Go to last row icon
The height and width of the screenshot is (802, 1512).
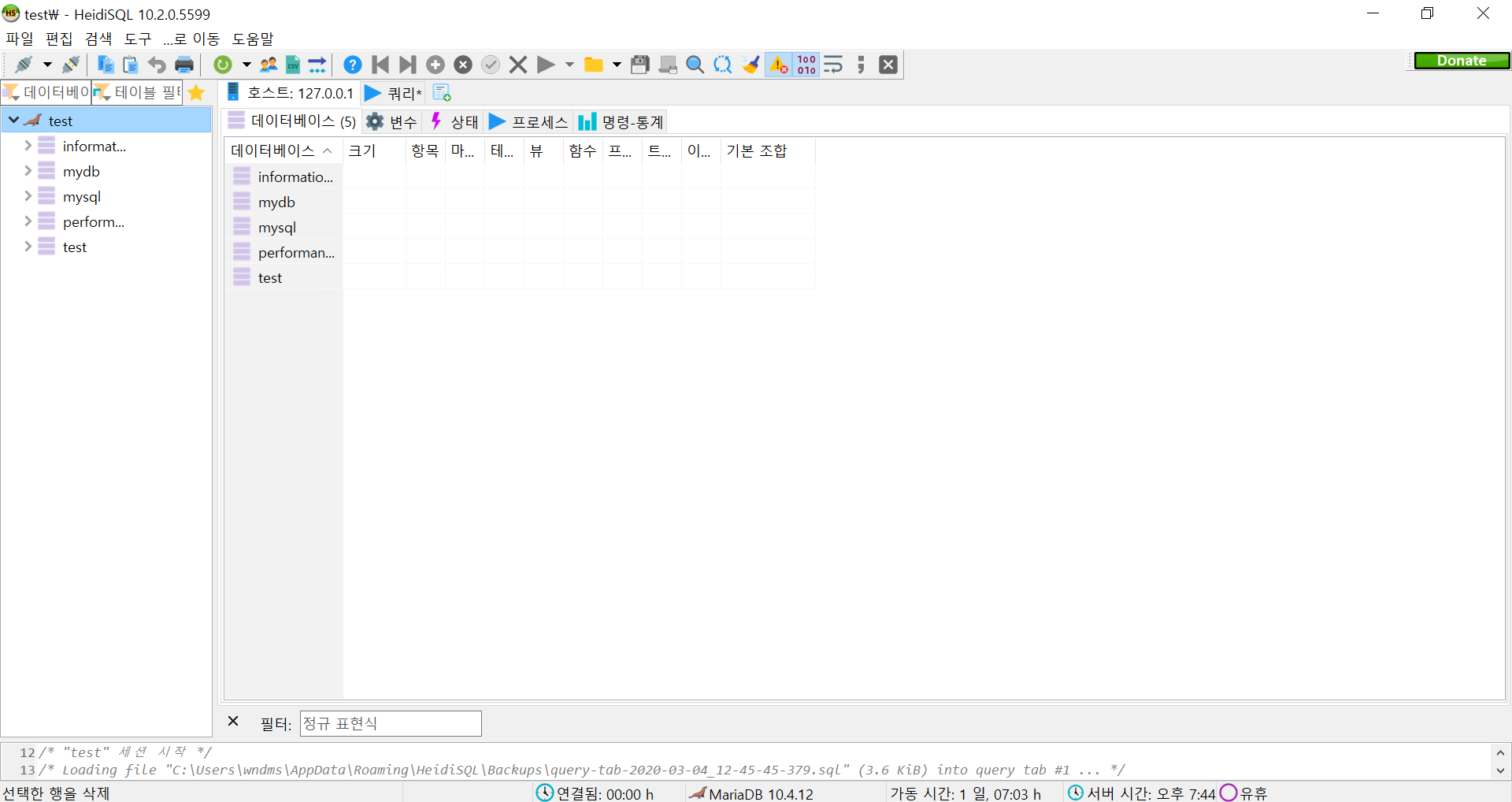pos(407,65)
